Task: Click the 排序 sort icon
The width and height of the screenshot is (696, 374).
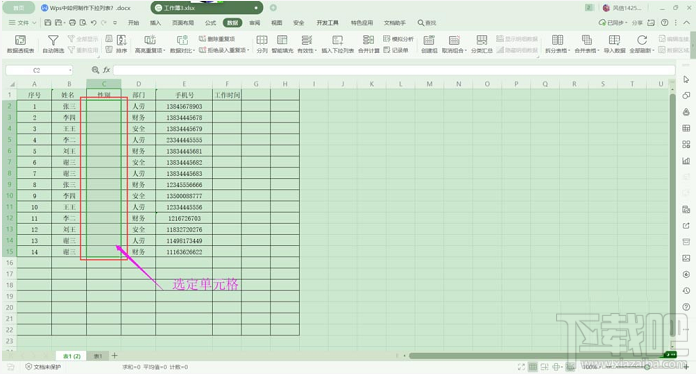Action: [121, 44]
